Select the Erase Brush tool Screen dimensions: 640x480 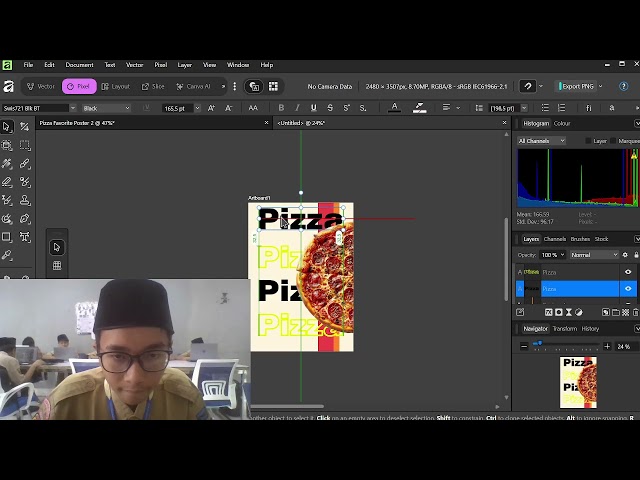point(7,182)
